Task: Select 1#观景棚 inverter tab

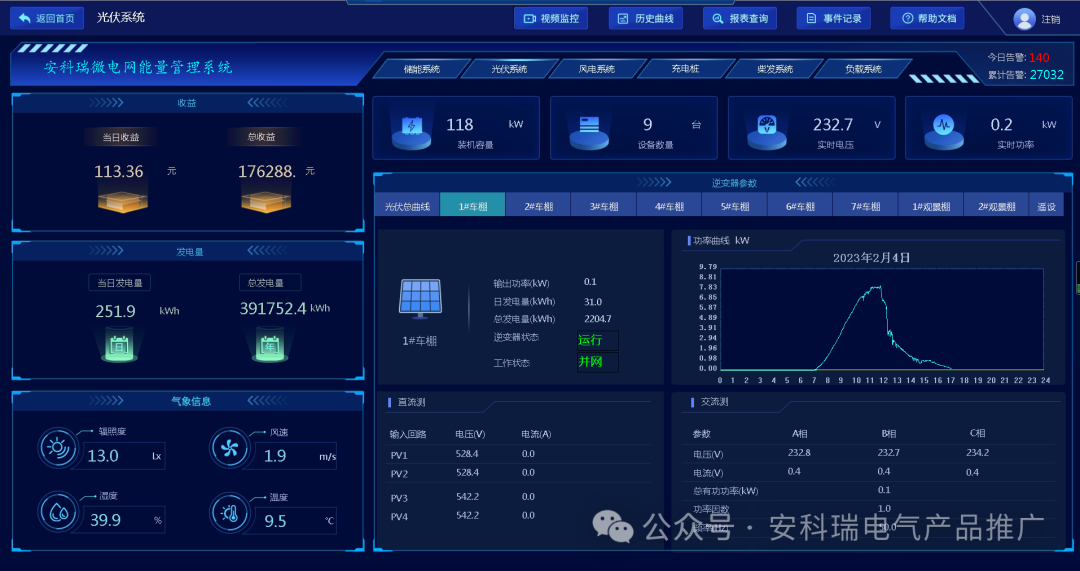Action: 931,206
